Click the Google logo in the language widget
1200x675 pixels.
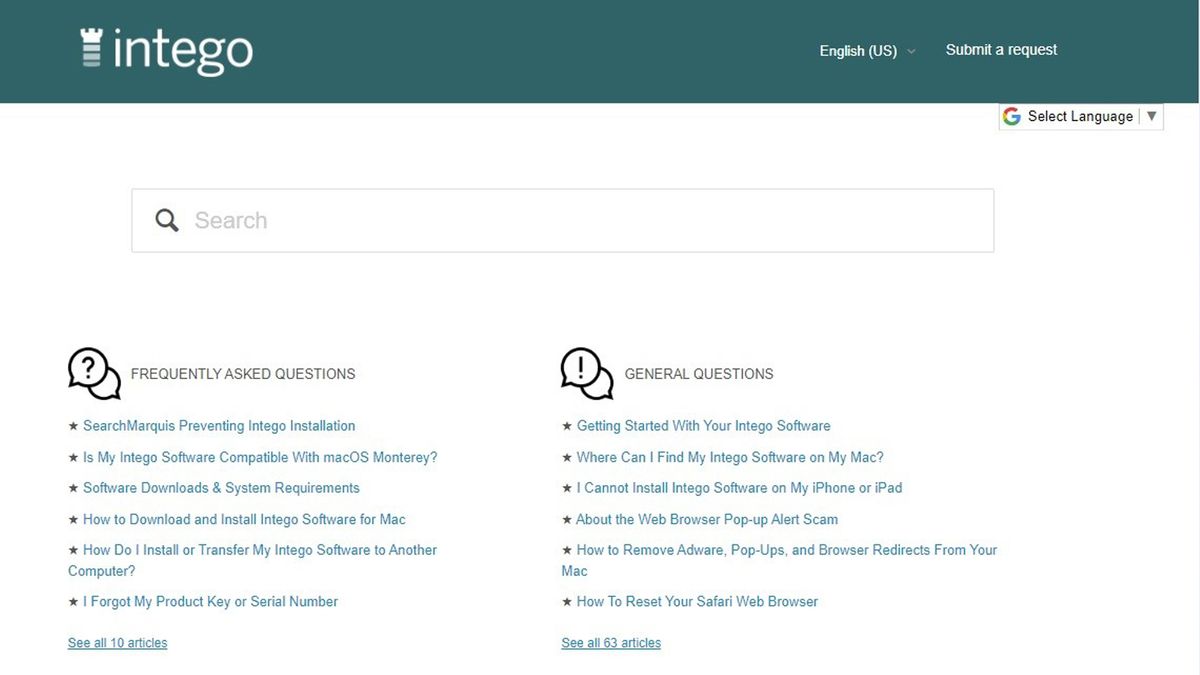[1012, 116]
